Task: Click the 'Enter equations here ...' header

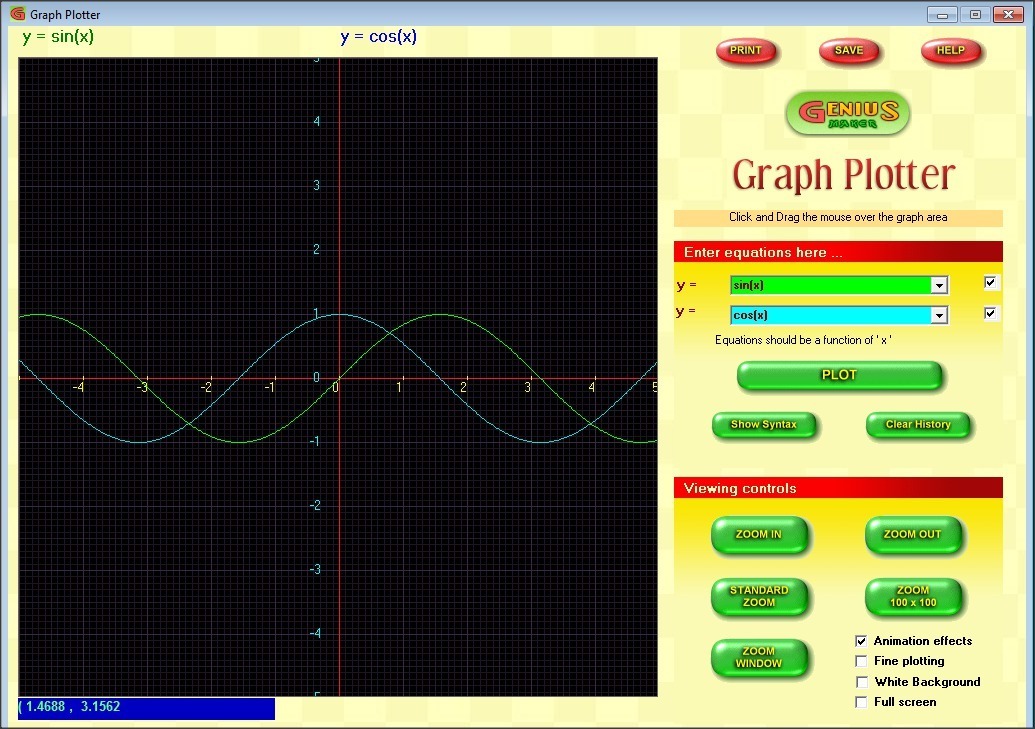Action: (x=838, y=252)
